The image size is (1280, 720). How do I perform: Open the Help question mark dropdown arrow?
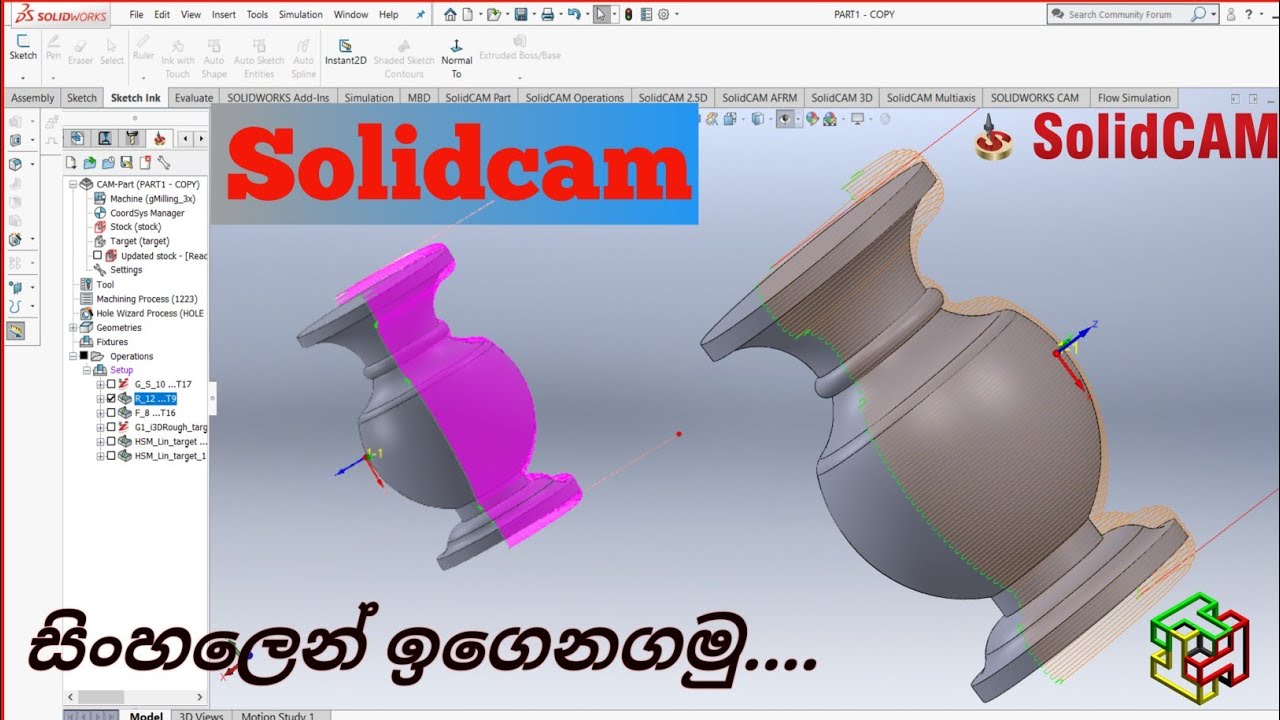tap(1260, 14)
